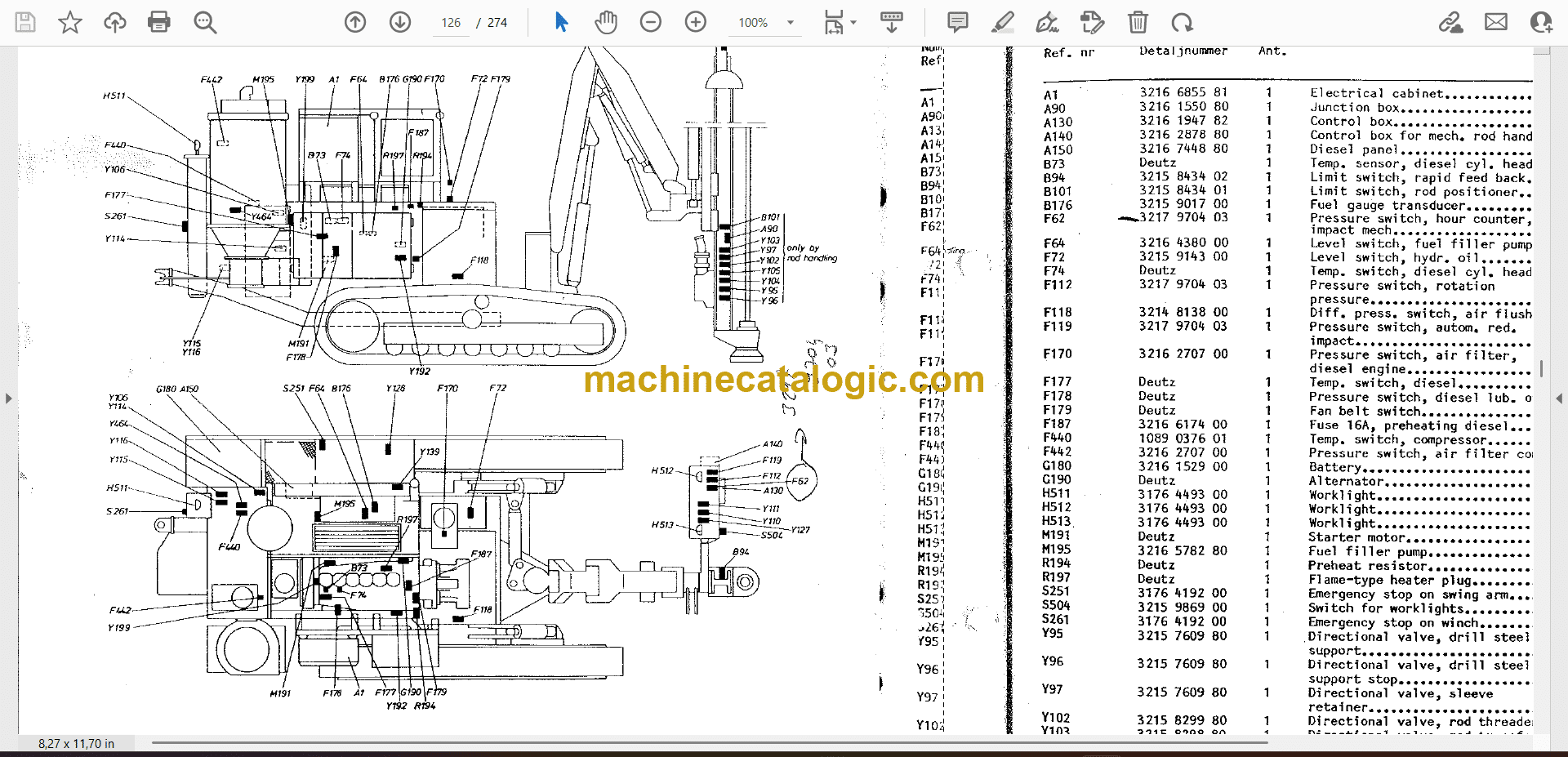
Task: Send the file by email
Action: tap(1496, 22)
